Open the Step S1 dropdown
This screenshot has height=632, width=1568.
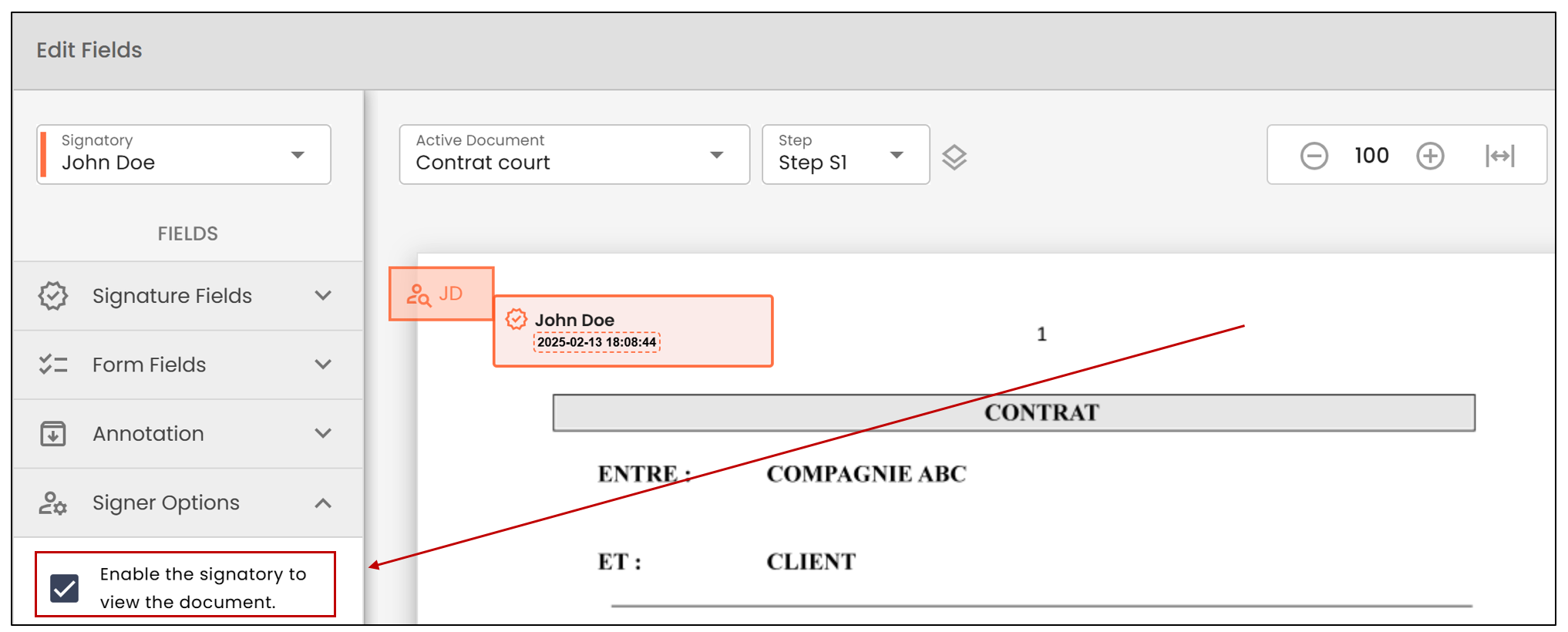(846, 154)
